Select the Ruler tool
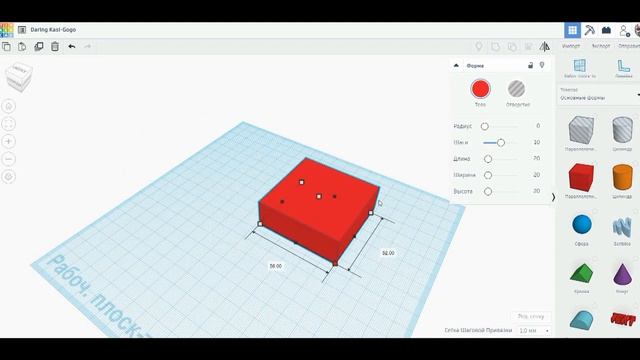This screenshot has width=640, height=360. click(x=624, y=68)
